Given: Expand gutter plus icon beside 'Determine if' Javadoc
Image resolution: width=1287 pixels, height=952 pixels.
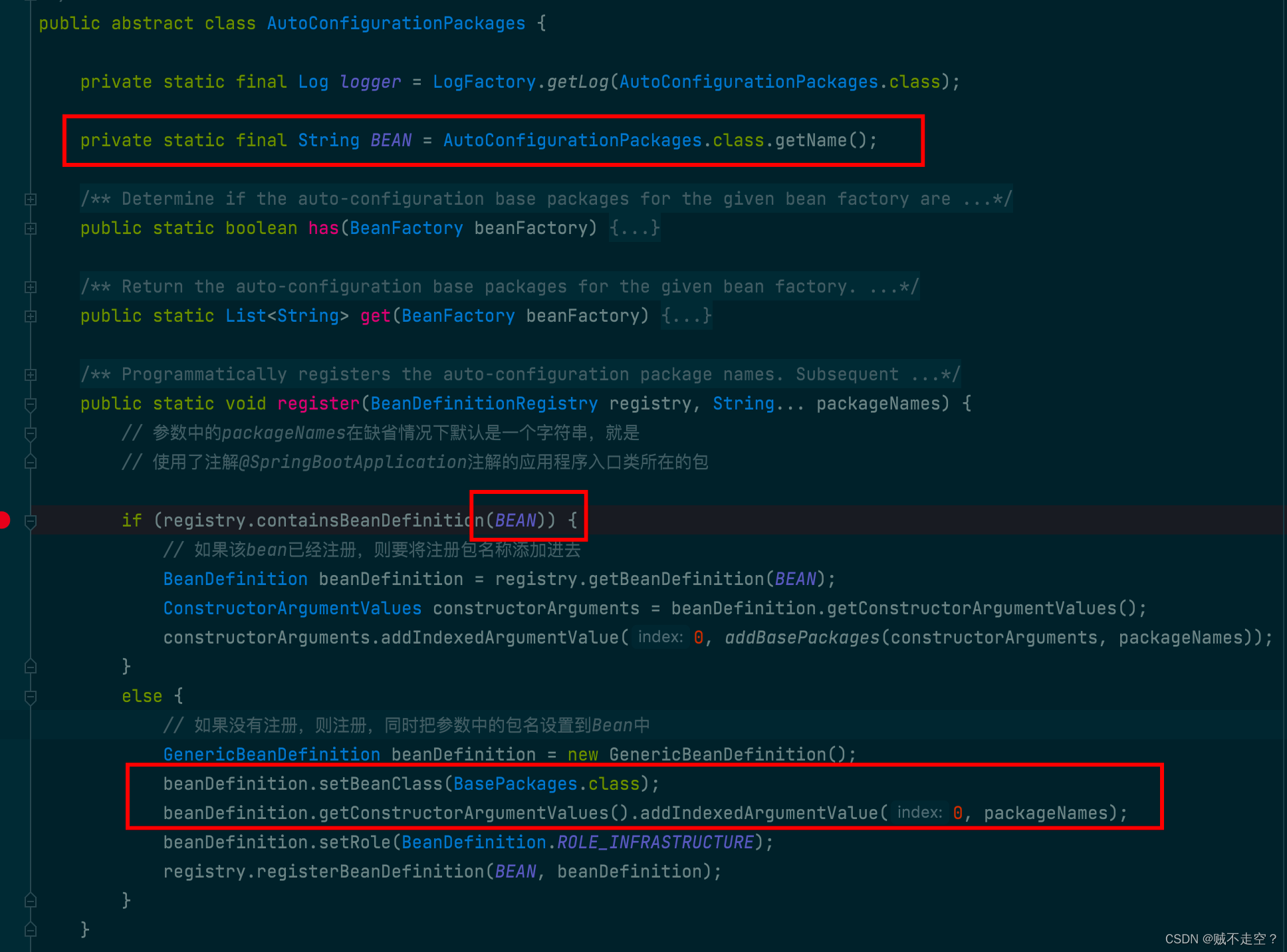Looking at the screenshot, I should pos(31,199).
